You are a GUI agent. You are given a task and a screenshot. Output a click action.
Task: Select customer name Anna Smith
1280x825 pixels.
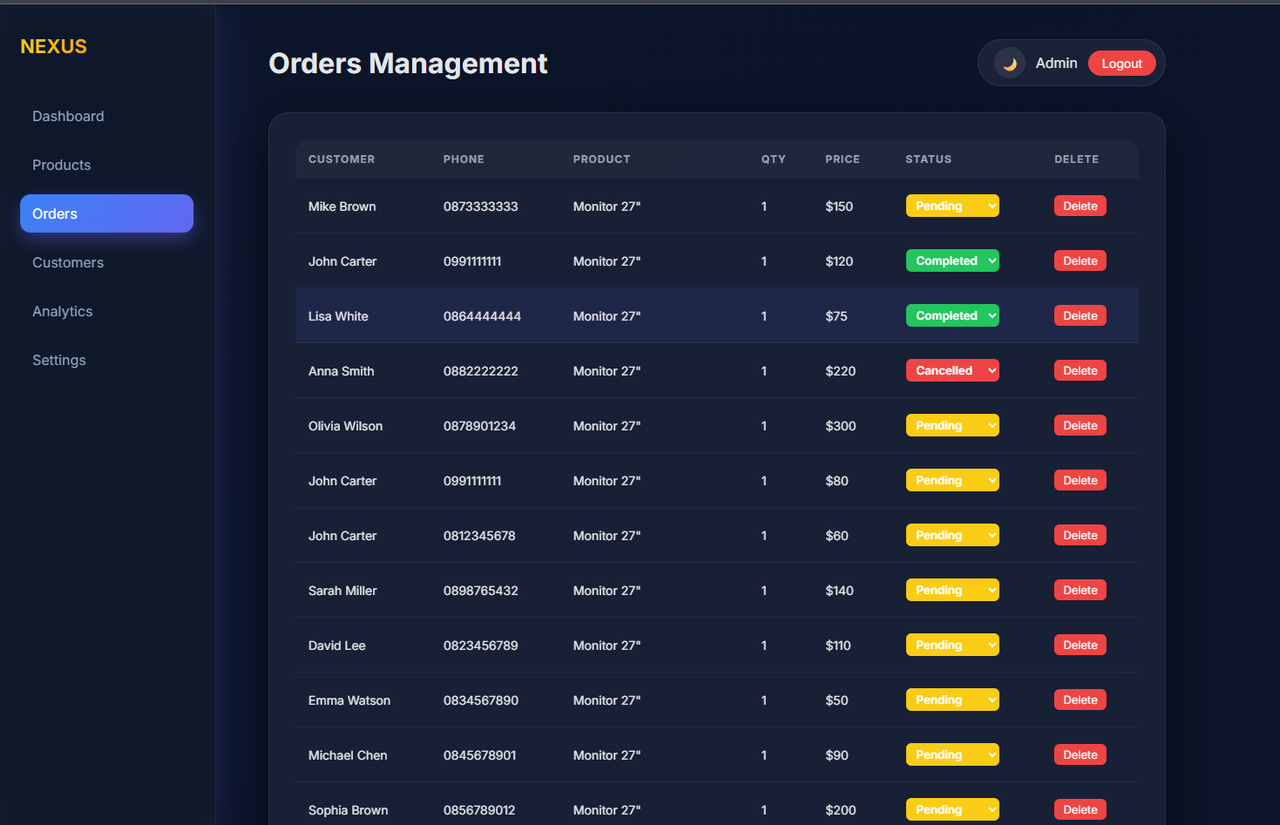(x=341, y=371)
